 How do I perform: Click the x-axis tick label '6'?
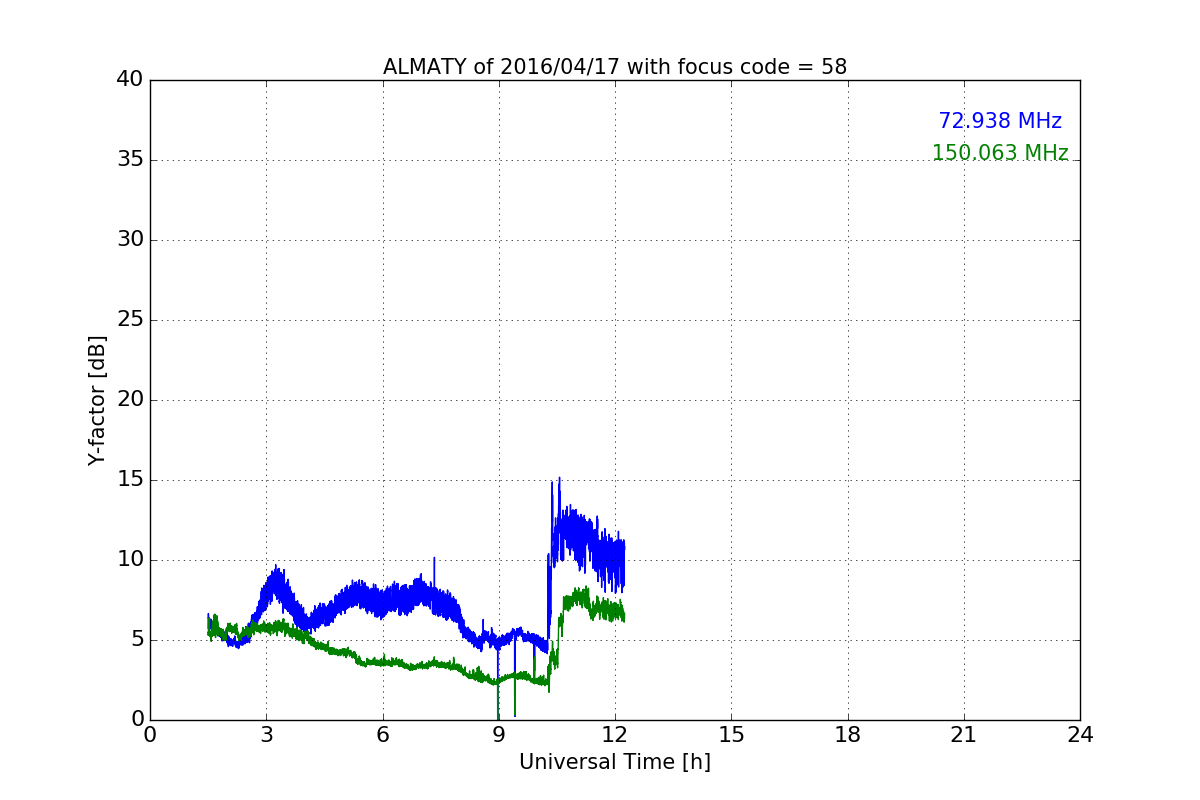pos(383,735)
